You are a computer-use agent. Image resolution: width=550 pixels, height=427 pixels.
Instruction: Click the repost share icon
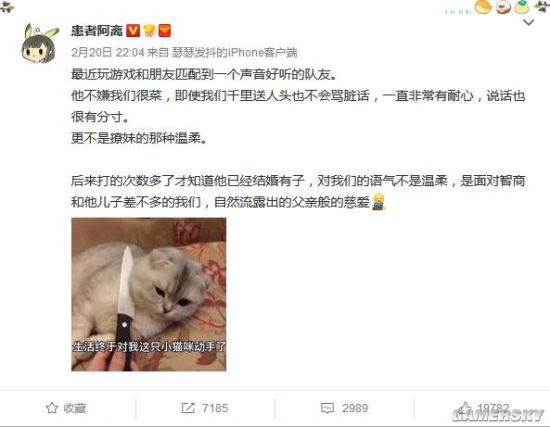click(188, 408)
